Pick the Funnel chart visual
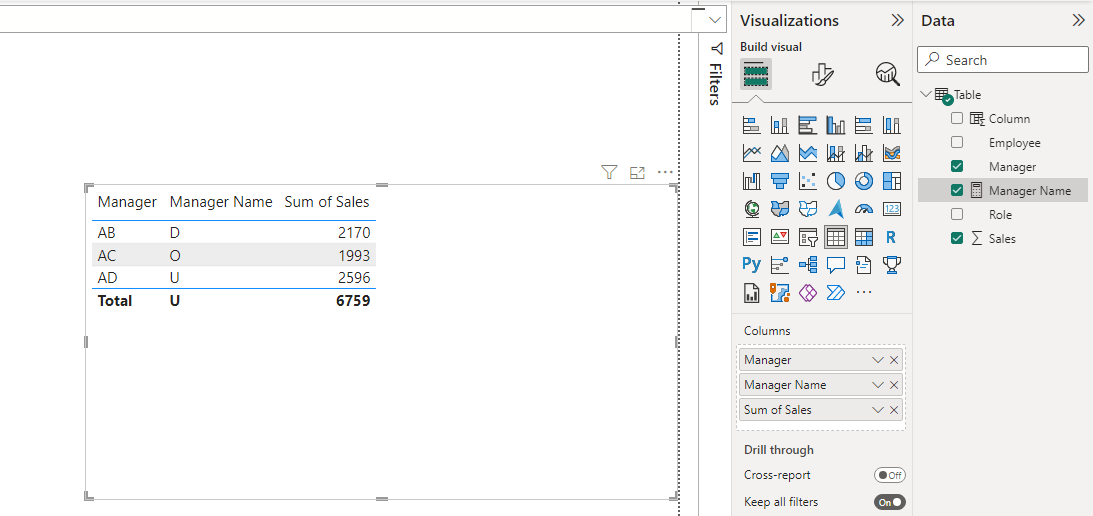1093x516 pixels. [x=779, y=181]
